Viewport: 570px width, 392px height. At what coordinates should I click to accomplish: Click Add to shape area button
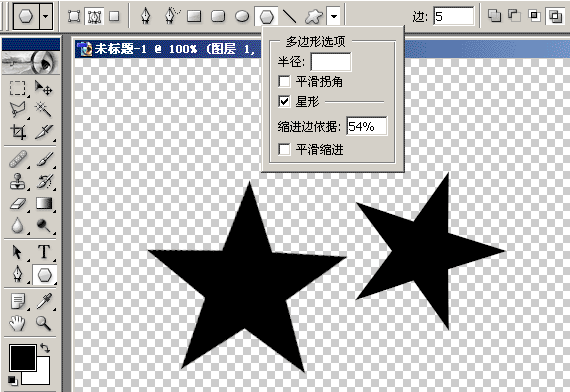click(494, 16)
